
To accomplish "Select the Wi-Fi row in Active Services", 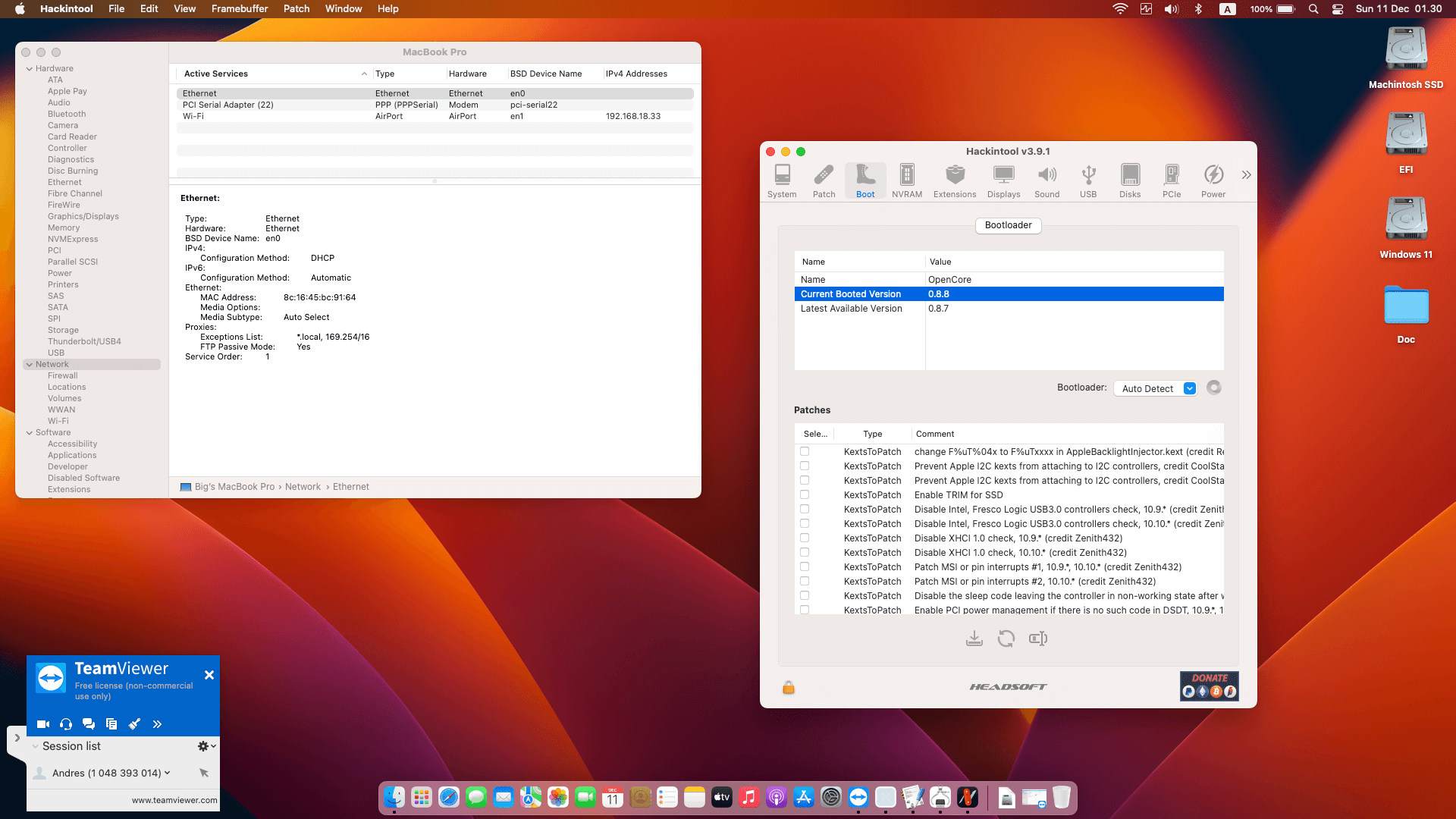I will tap(435, 116).
